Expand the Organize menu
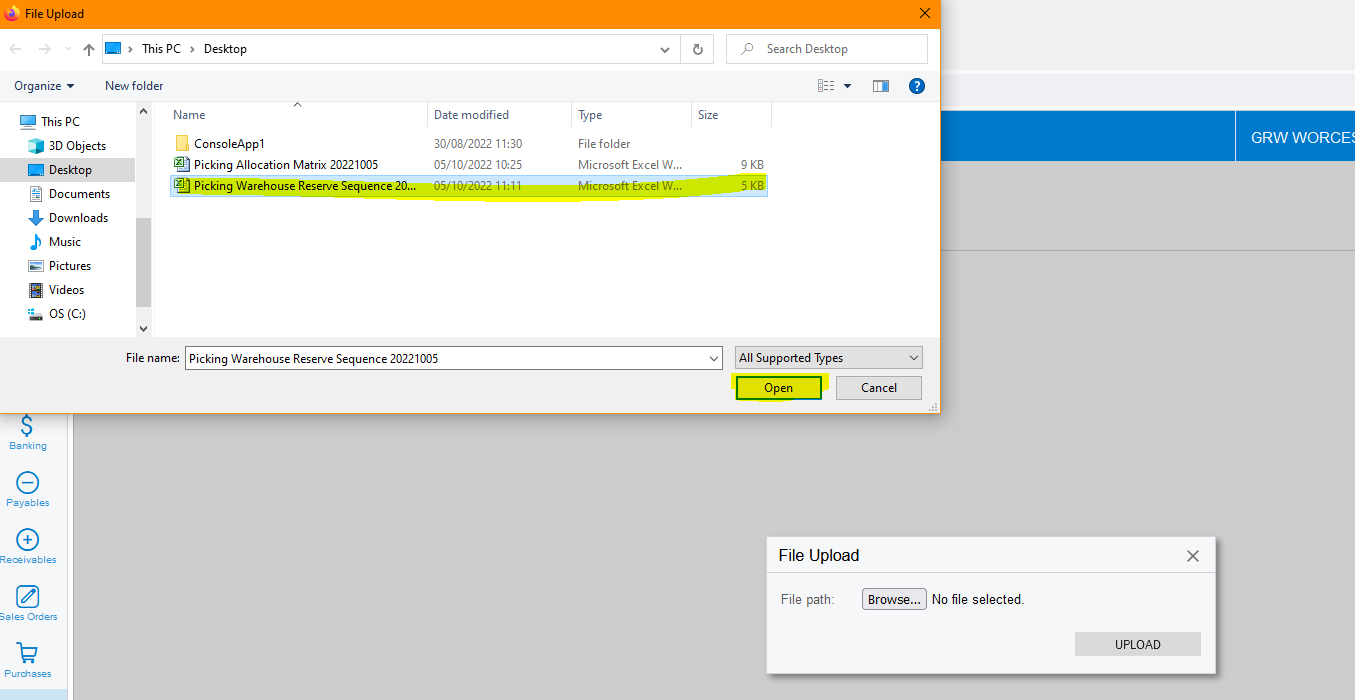This screenshot has width=1355, height=700. point(44,86)
